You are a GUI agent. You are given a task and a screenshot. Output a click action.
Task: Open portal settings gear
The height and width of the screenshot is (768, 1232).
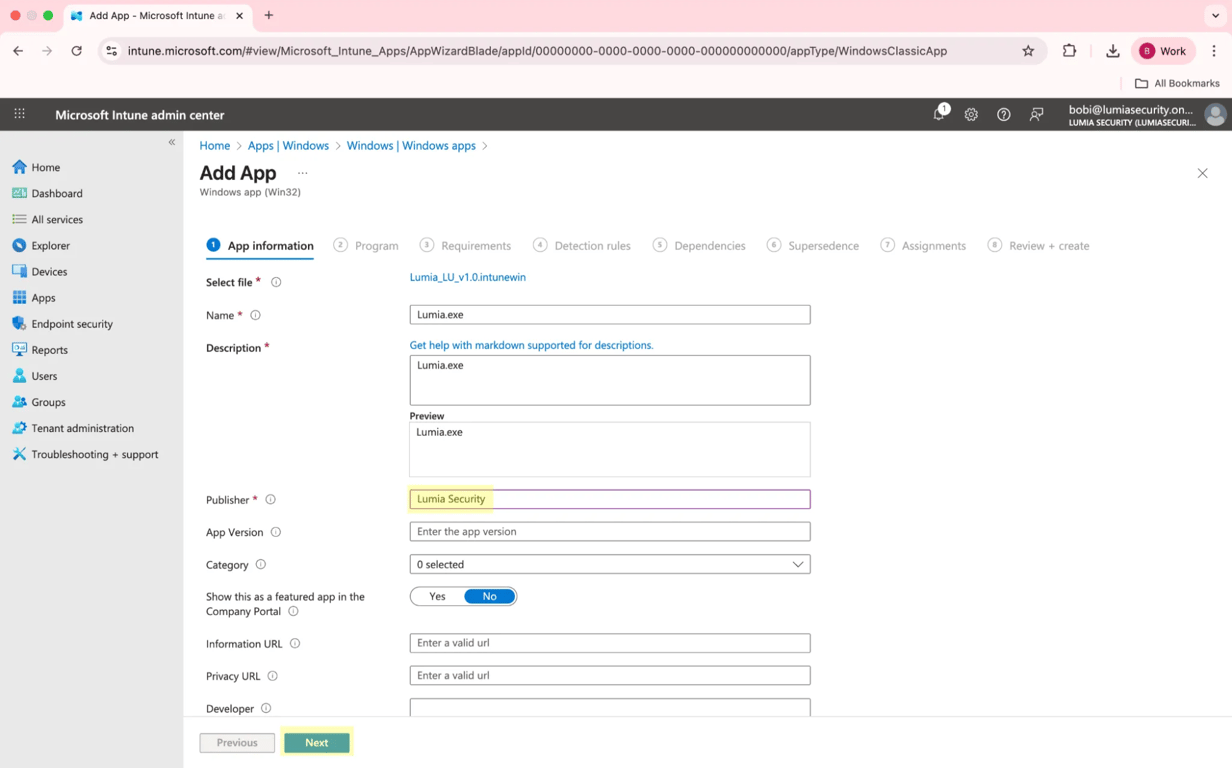coord(971,115)
